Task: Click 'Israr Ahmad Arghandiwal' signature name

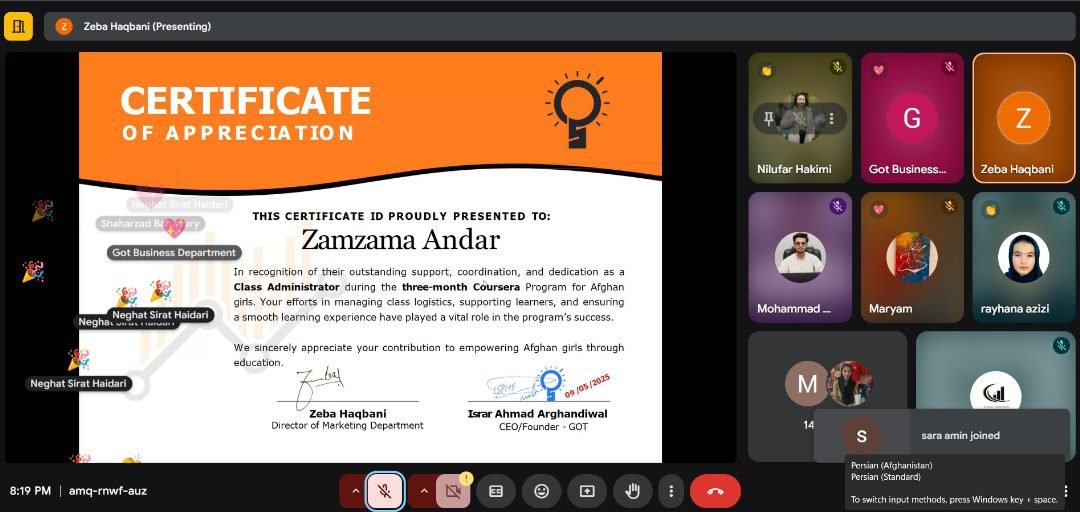Action: point(538,414)
